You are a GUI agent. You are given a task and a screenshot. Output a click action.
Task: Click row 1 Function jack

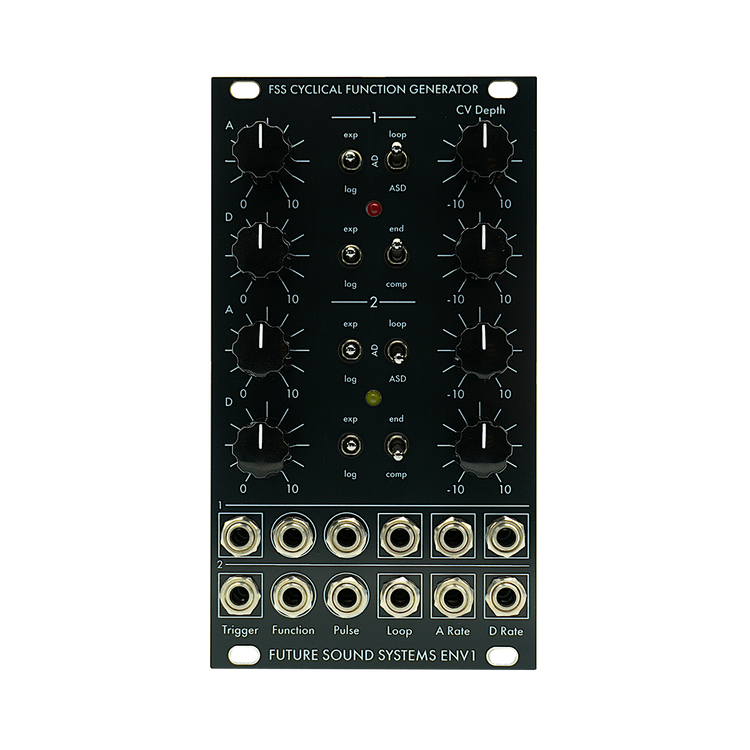pyautogui.click(x=293, y=536)
